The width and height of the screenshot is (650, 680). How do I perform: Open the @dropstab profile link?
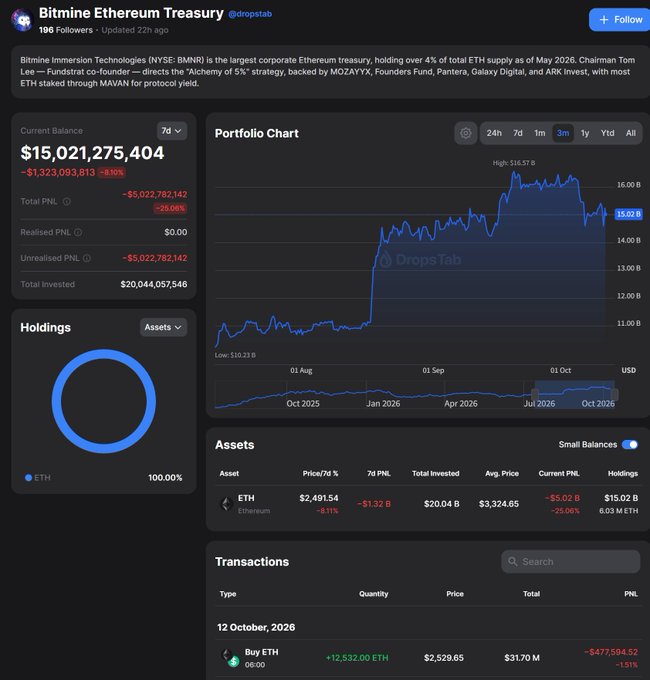(250, 14)
